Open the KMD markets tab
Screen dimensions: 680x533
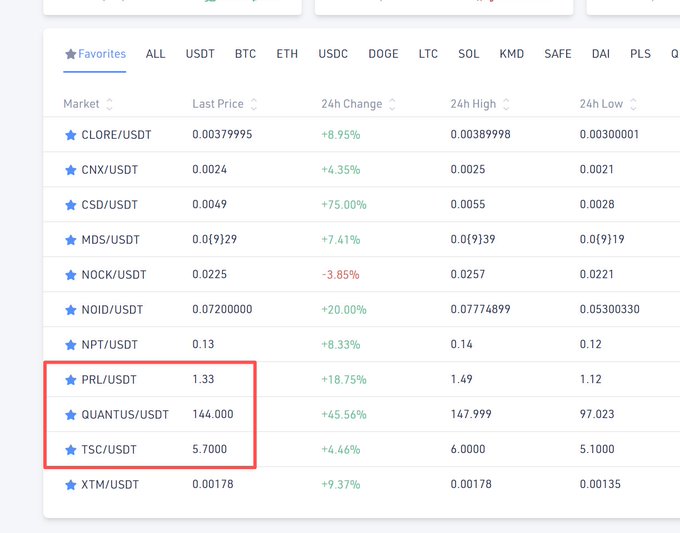(x=512, y=54)
